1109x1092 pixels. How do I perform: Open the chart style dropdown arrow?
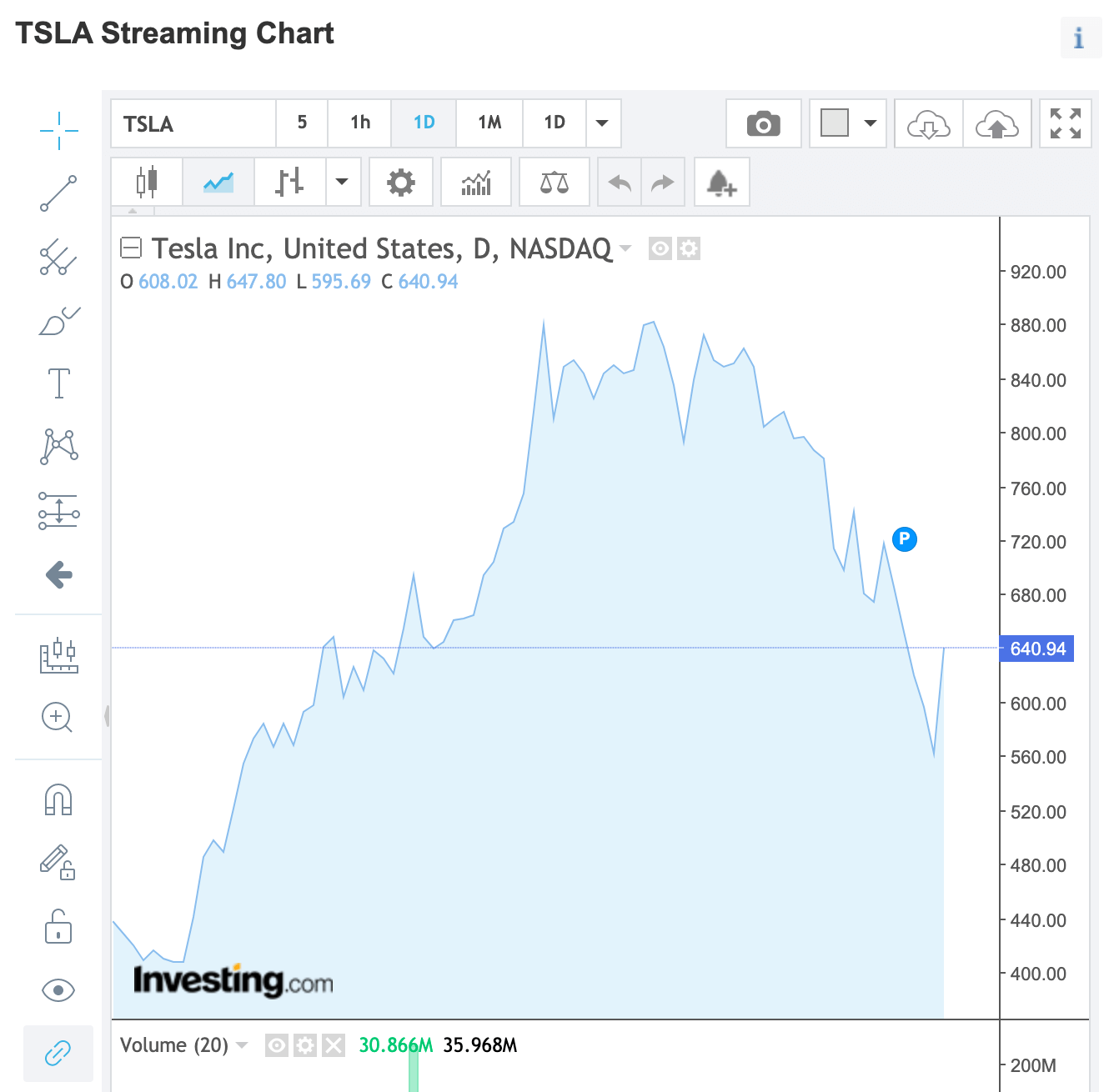click(x=342, y=182)
